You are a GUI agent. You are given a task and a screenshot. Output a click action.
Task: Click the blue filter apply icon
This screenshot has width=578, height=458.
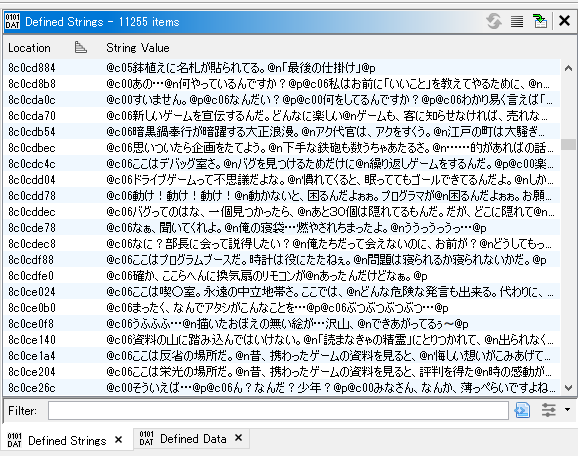coord(522,410)
